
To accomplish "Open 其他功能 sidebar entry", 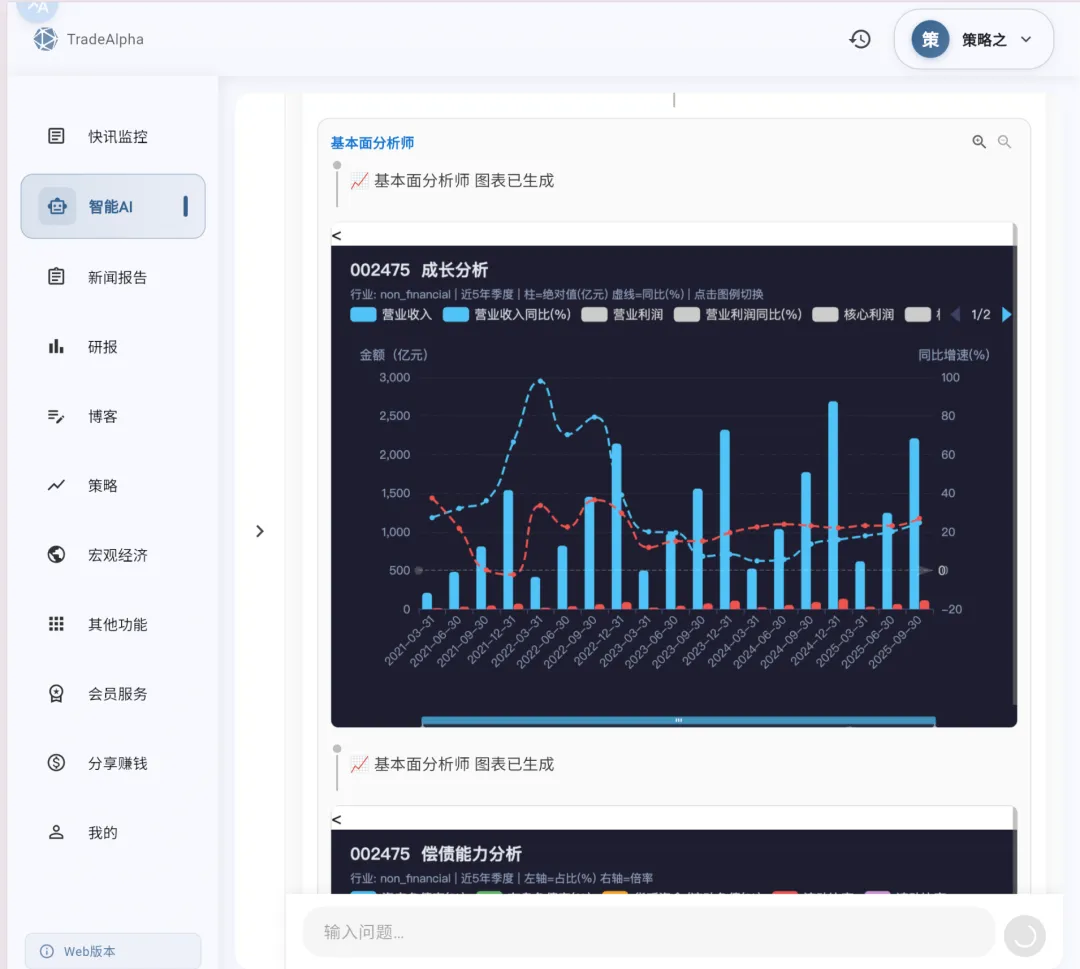I will pyautogui.click(x=113, y=624).
